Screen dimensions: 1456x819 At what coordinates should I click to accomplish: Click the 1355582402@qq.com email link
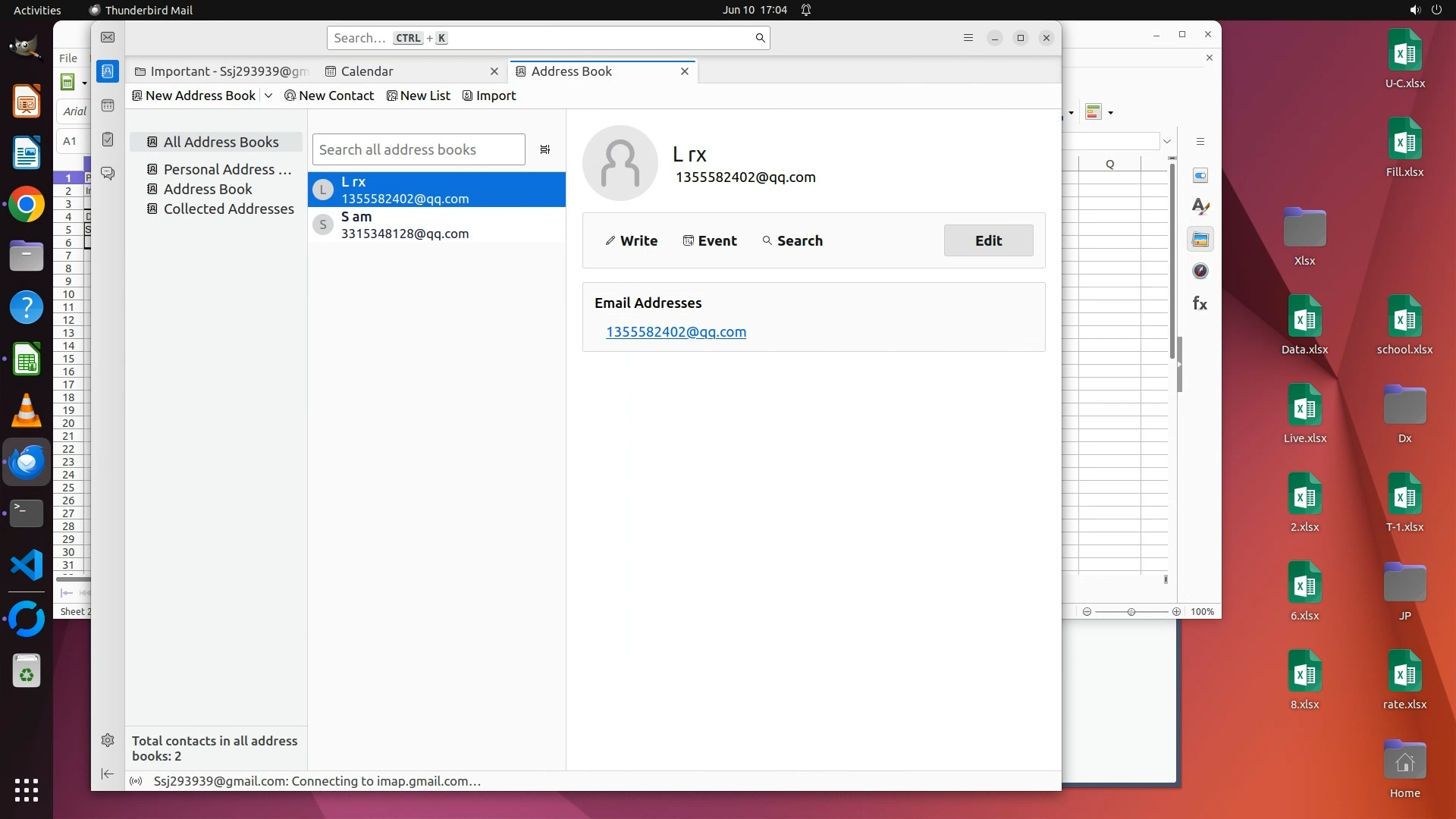coord(676,331)
